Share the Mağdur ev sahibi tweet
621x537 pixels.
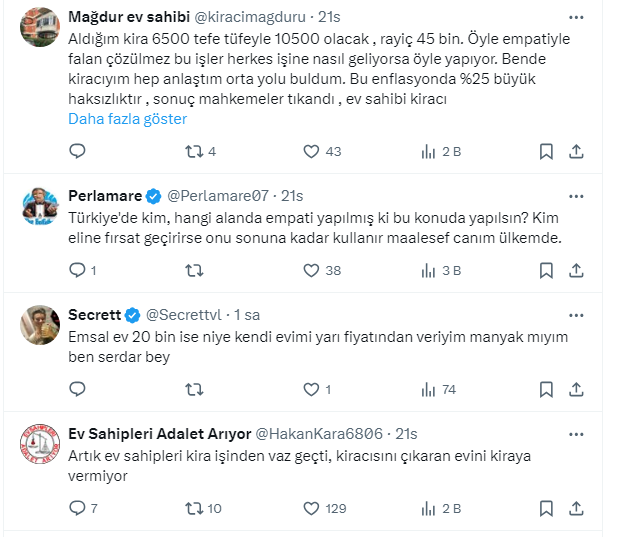point(575,151)
